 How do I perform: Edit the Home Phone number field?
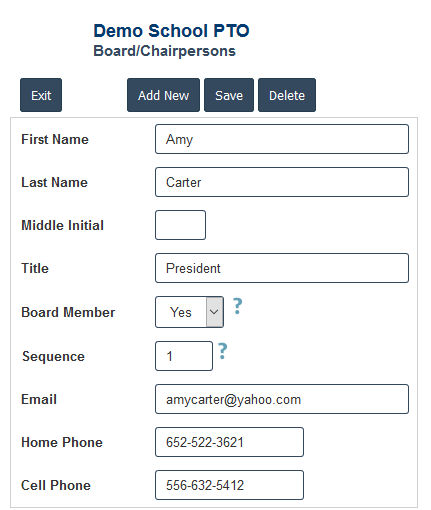pyautogui.click(x=229, y=442)
